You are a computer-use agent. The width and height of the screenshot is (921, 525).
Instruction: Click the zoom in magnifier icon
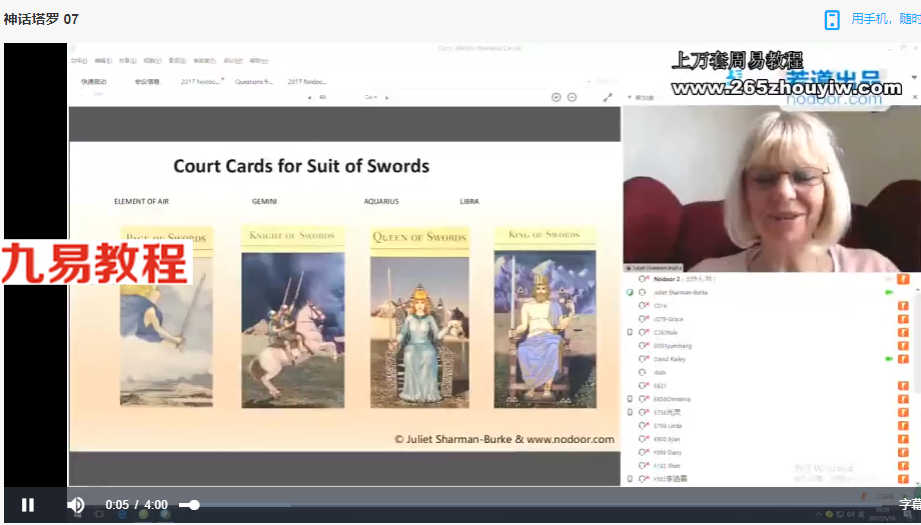point(556,97)
